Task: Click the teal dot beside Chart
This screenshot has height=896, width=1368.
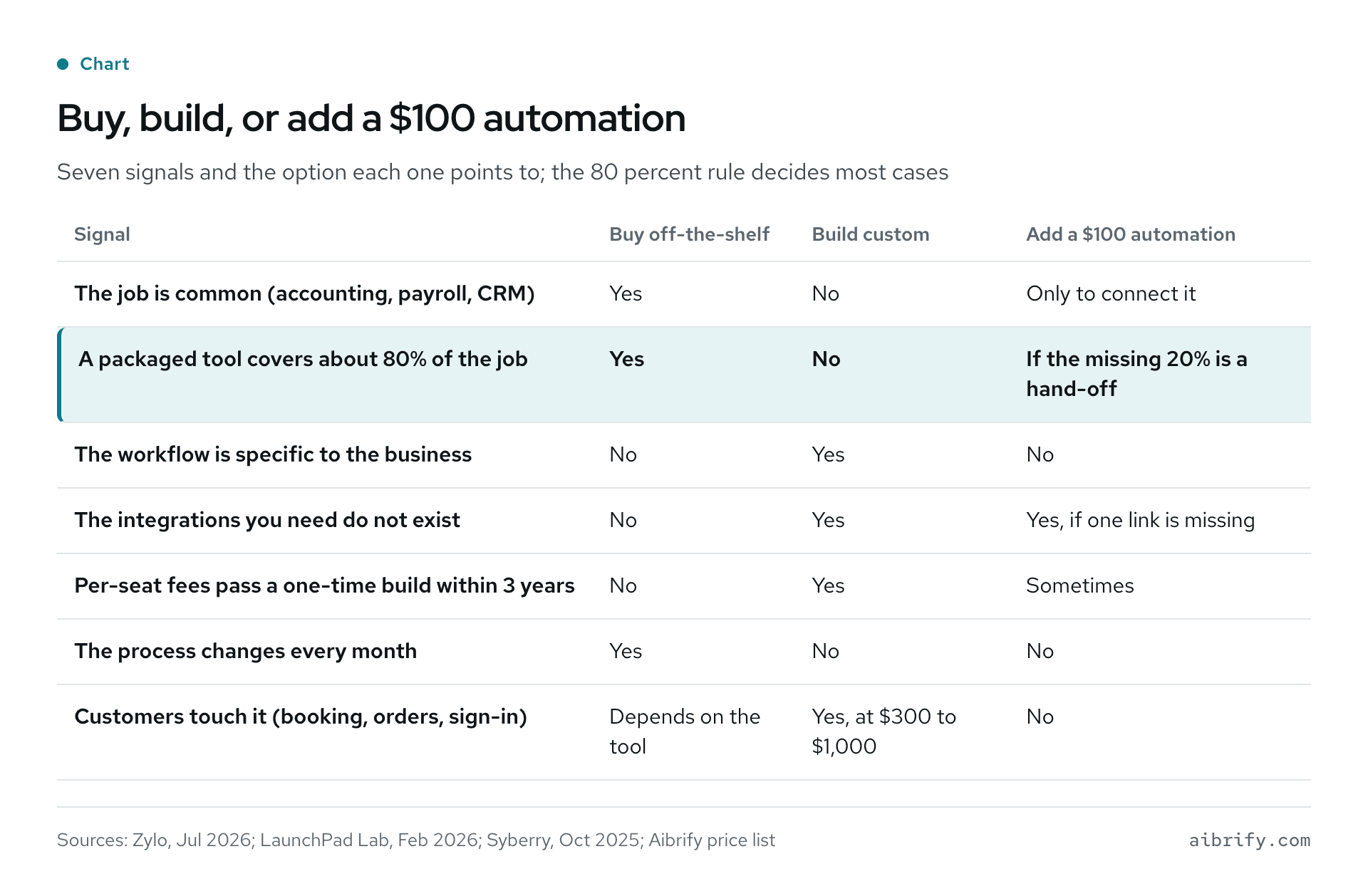Action: click(x=63, y=64)
